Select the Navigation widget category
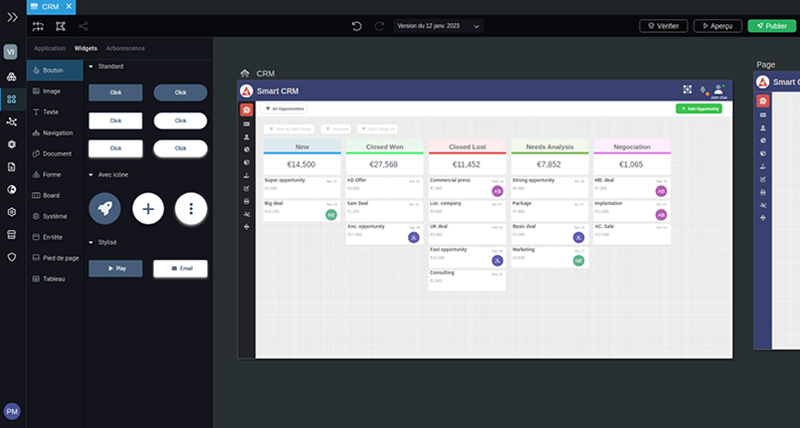 [55, 133]
